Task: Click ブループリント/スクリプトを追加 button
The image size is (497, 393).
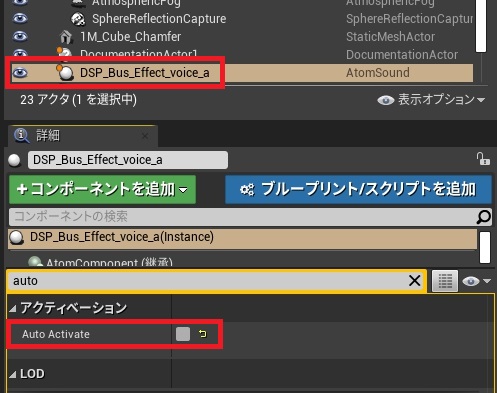Action: pos(358,189)
